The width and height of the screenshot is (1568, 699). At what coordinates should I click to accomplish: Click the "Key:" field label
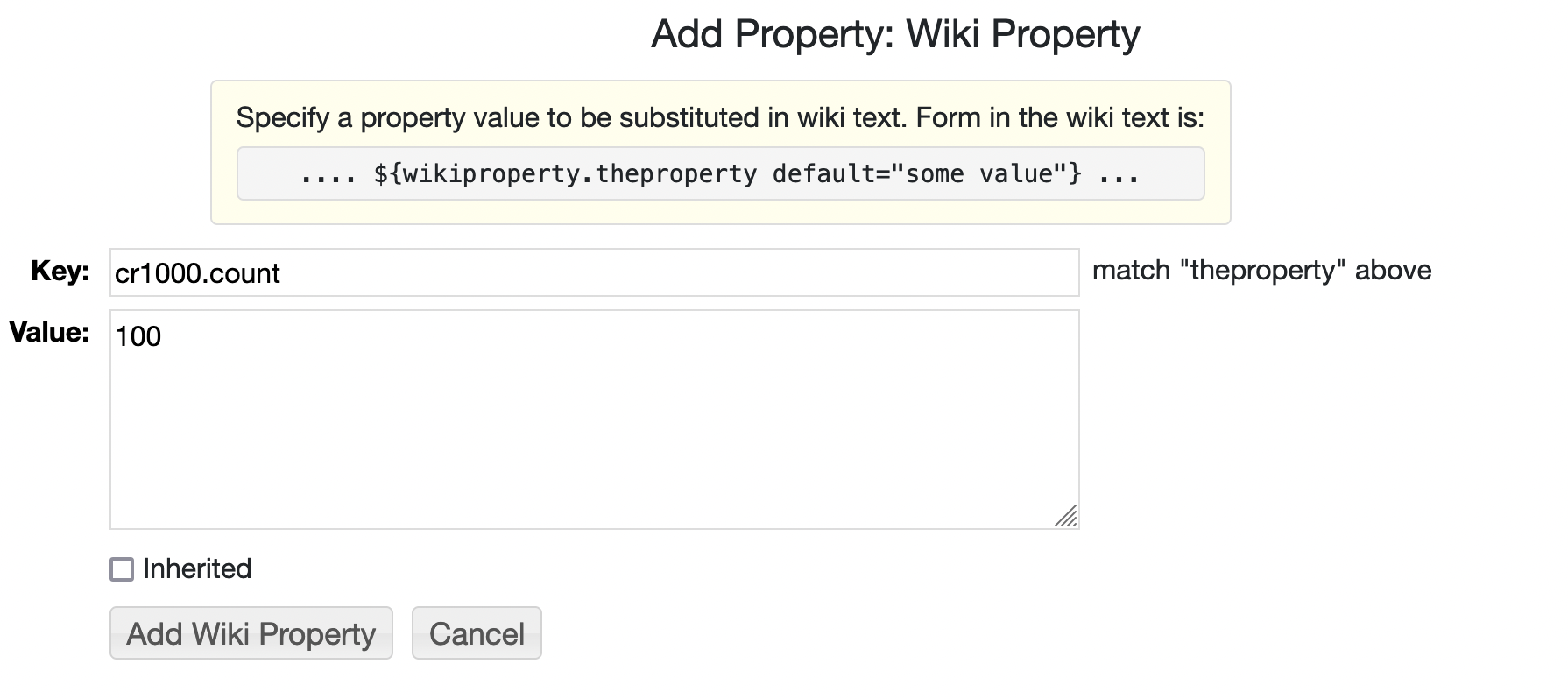[60, 272]
